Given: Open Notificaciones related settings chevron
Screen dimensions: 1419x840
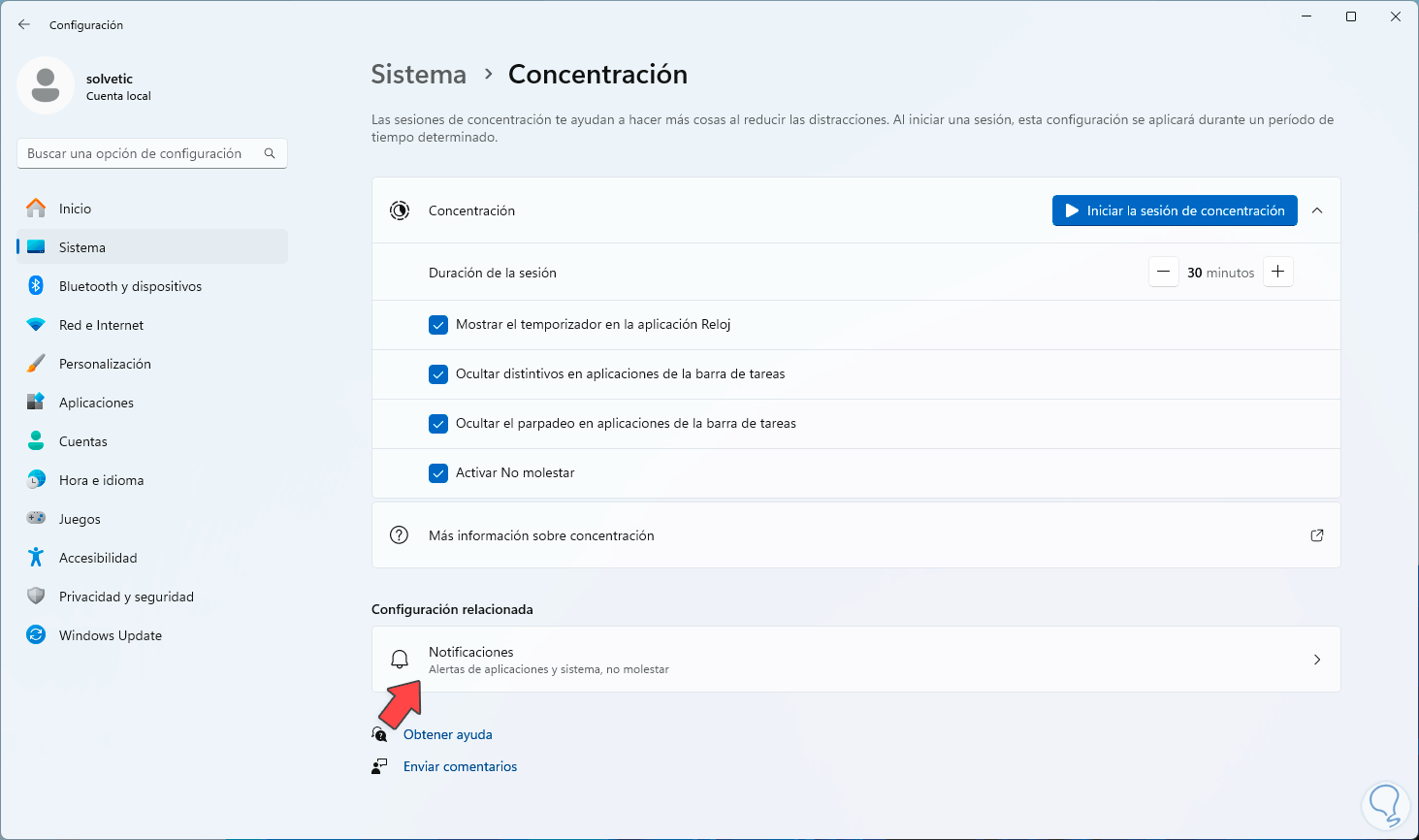Looking at the screenshot, I should (x=1317, y=660).
